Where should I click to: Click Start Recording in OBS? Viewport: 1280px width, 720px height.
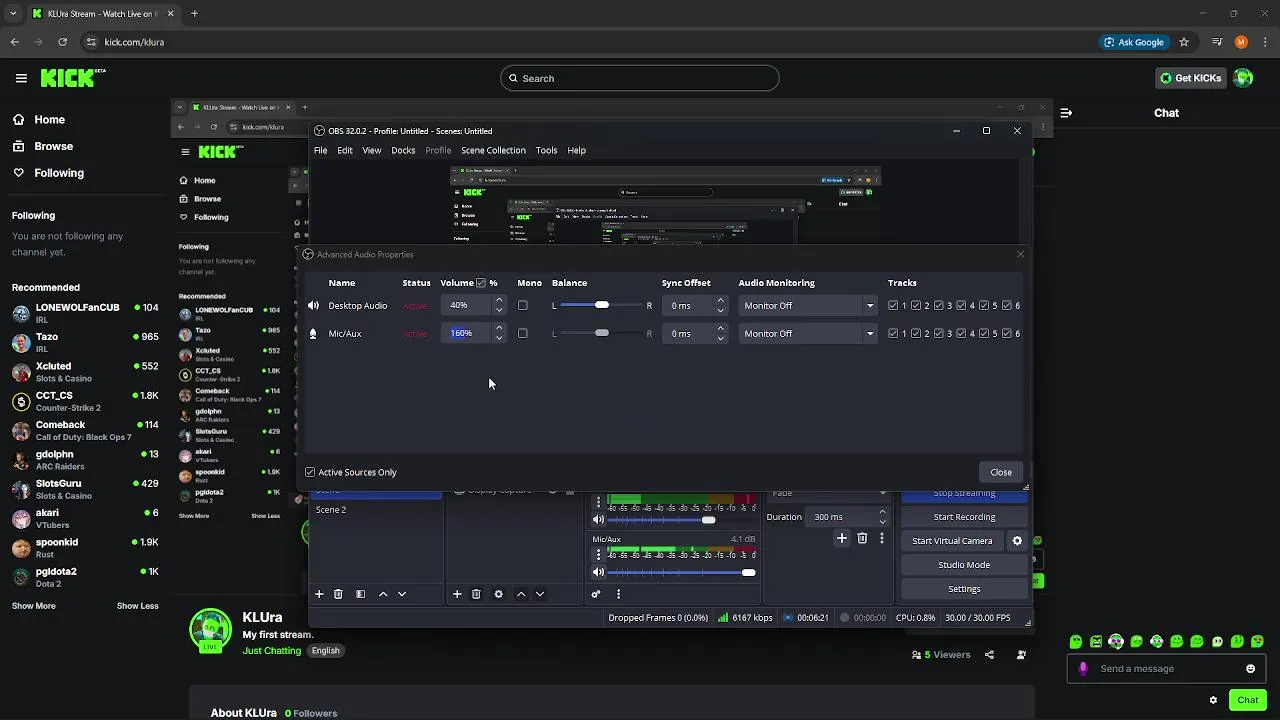click(964, 517)
